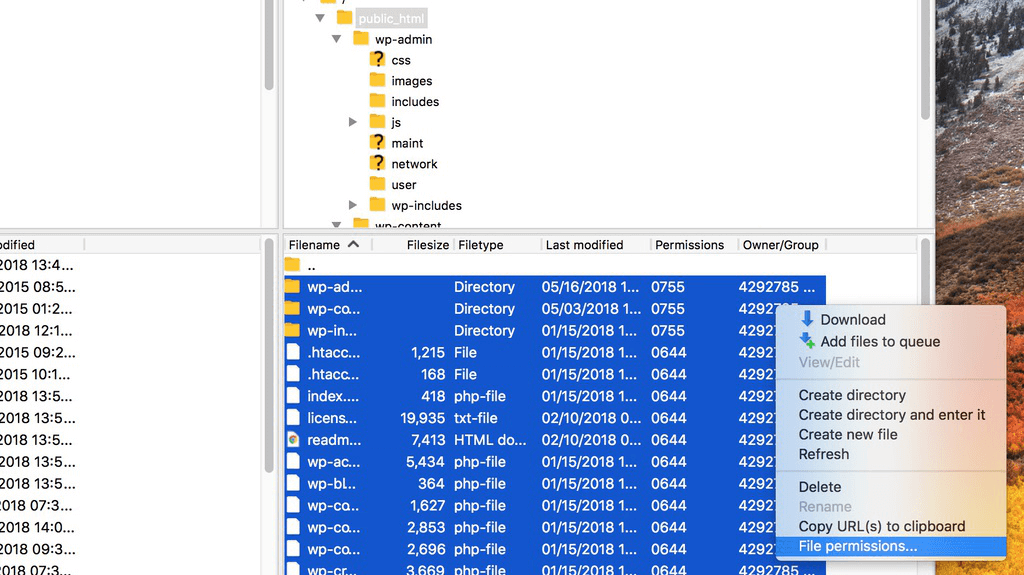Select the includes tree item
1024x575 pixels.
tap(415, 101)
